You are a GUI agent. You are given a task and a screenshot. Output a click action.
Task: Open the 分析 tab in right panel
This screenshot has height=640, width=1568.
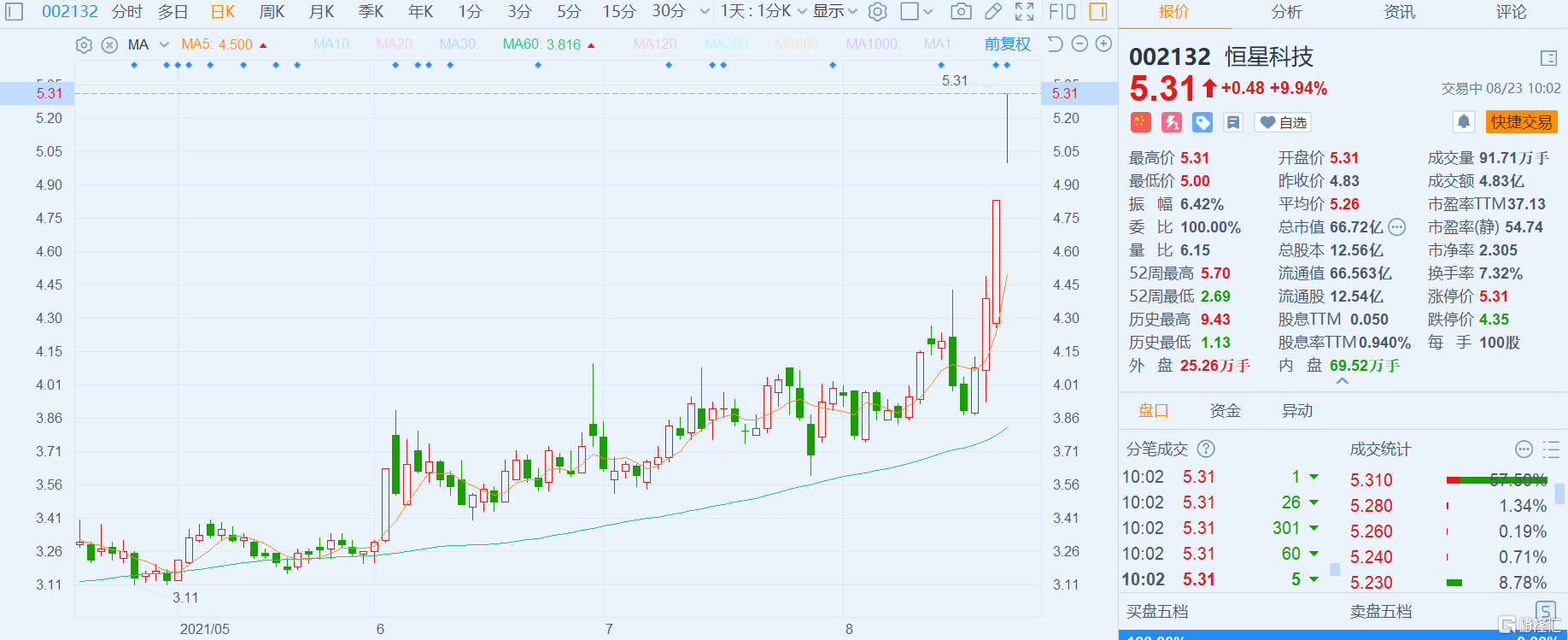(x=1287, y=12)
